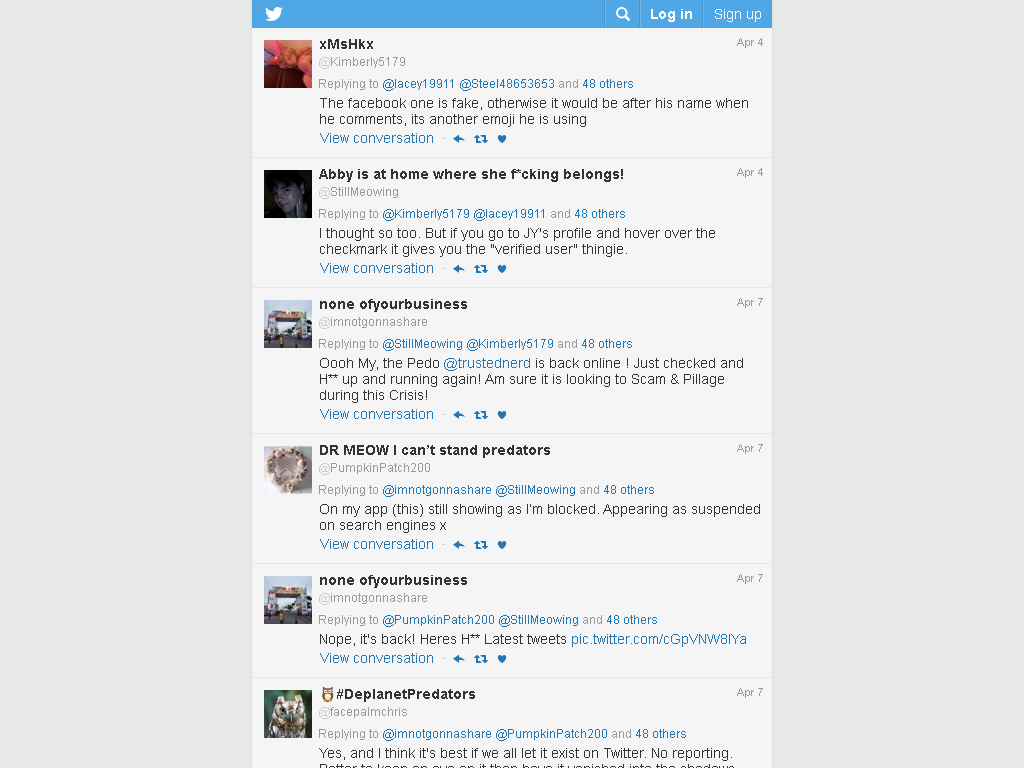This screenshot has width=1024, height=768.
Task: Click @PumpkinPatch200 in facepalmchris's reply line
Action: [x=552, y=734]
